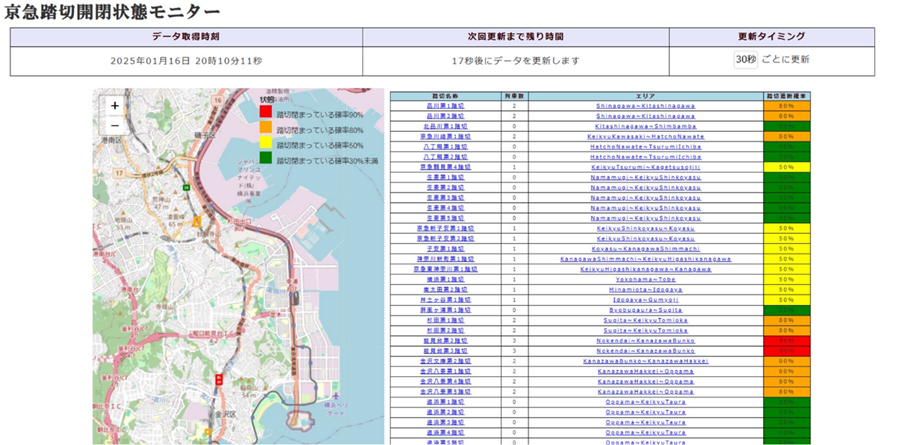
Task: Open the 30秒 update interval dropdown
Action: [x=745, y=59]
